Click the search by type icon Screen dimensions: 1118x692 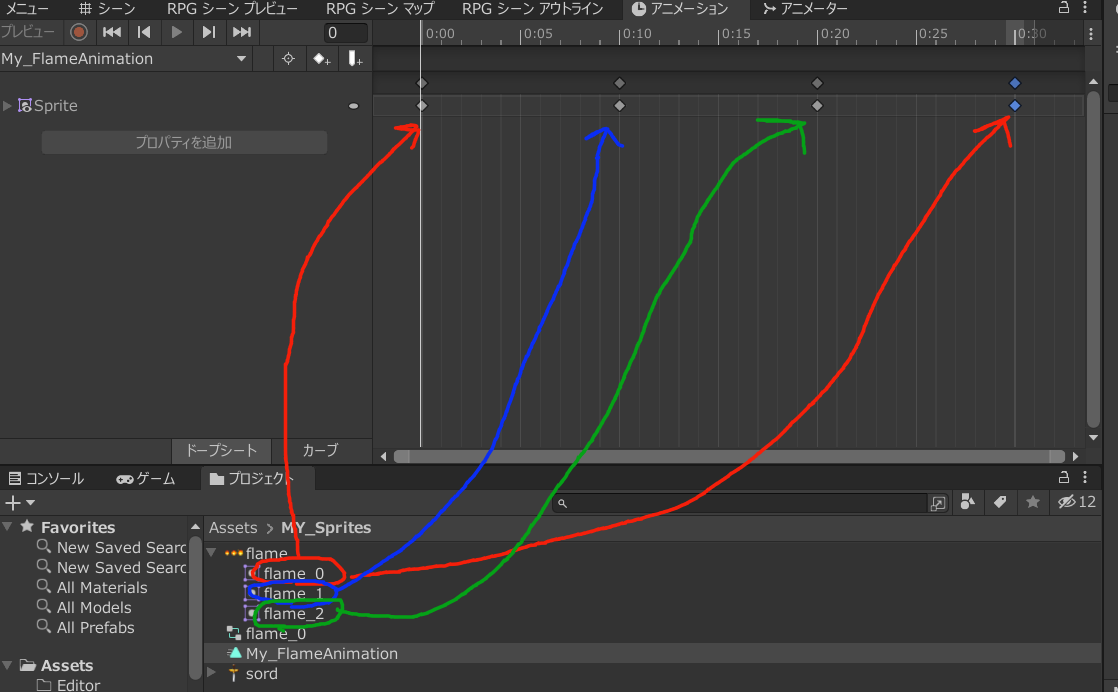967,502
